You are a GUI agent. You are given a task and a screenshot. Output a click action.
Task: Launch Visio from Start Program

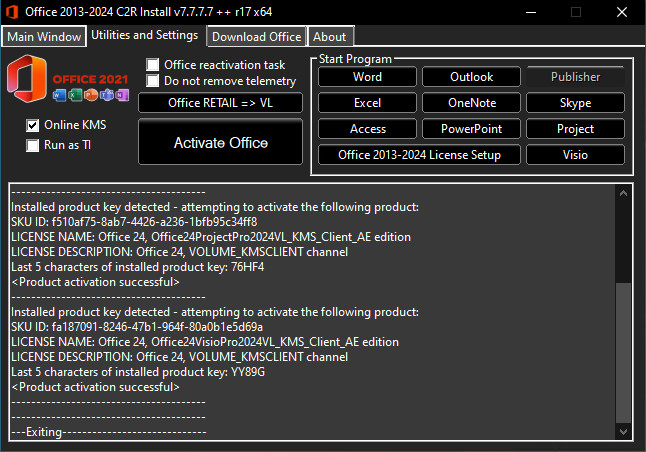tap(576, 155)
